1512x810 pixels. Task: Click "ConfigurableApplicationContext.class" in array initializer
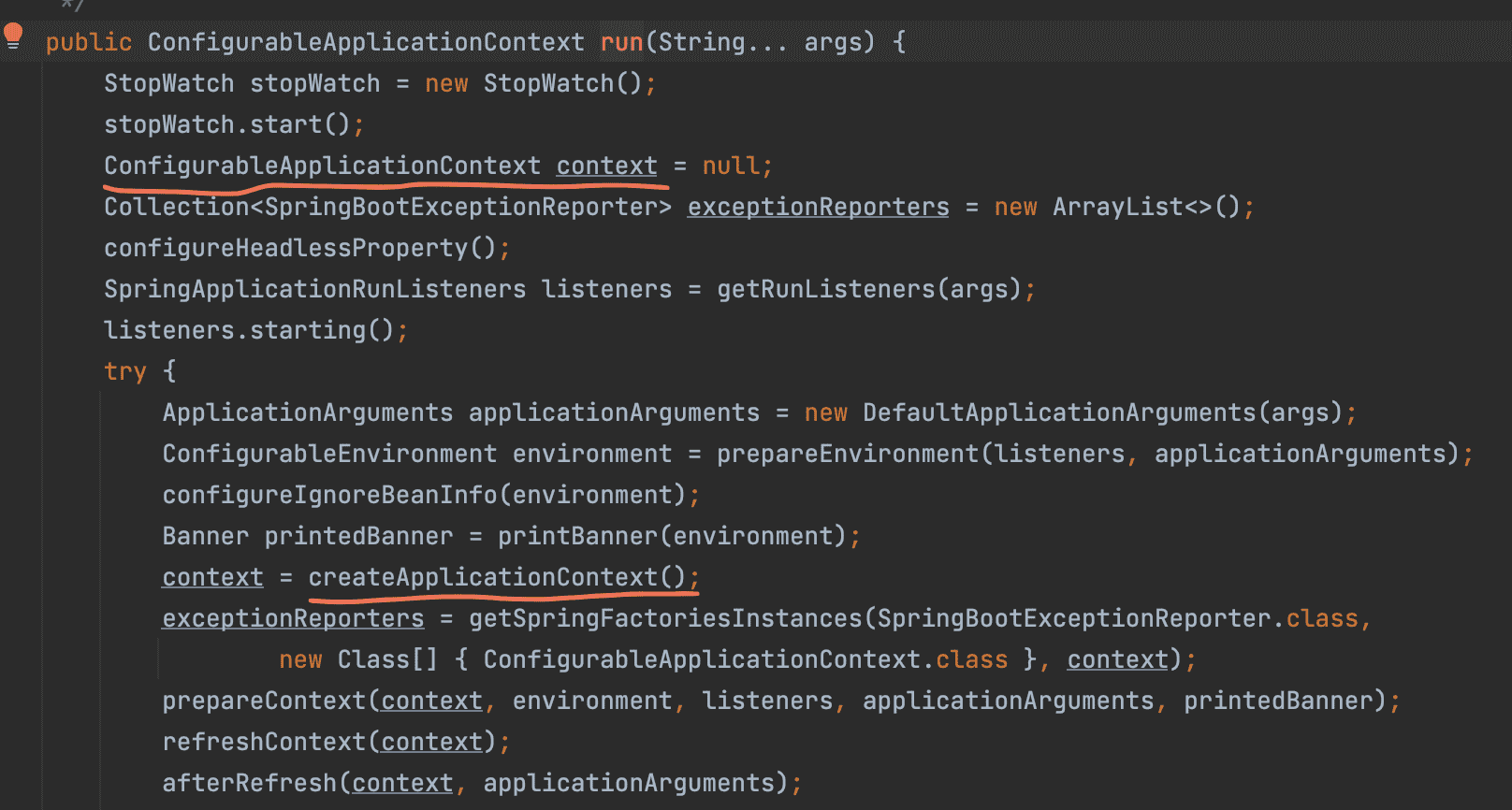click(746, 659)
